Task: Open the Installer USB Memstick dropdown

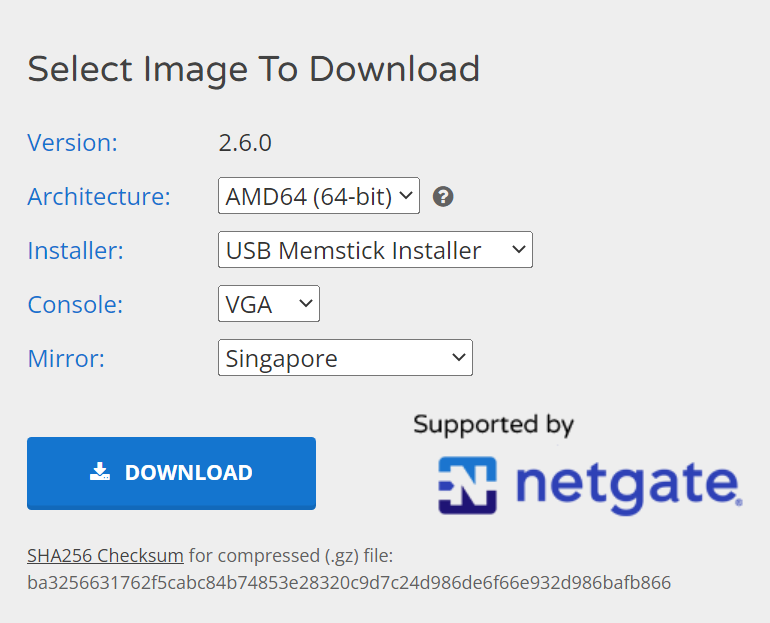Action: (375, 250)
